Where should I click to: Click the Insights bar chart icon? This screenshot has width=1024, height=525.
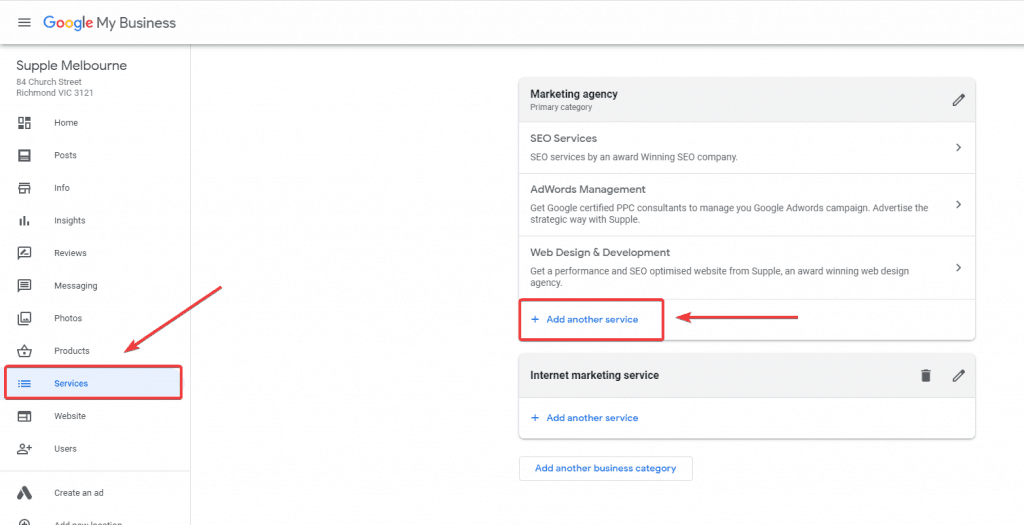pos(24,221)
